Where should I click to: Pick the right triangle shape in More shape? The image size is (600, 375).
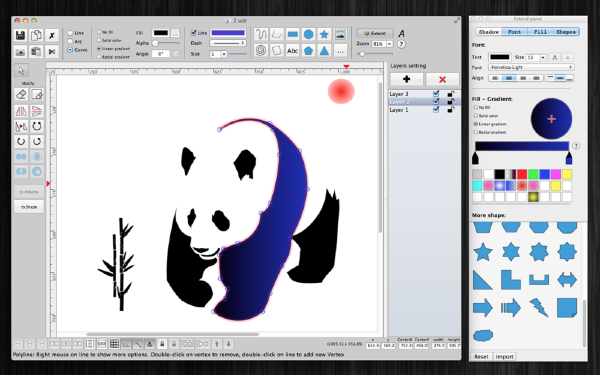pyautogui.click(x=483, y=280)
